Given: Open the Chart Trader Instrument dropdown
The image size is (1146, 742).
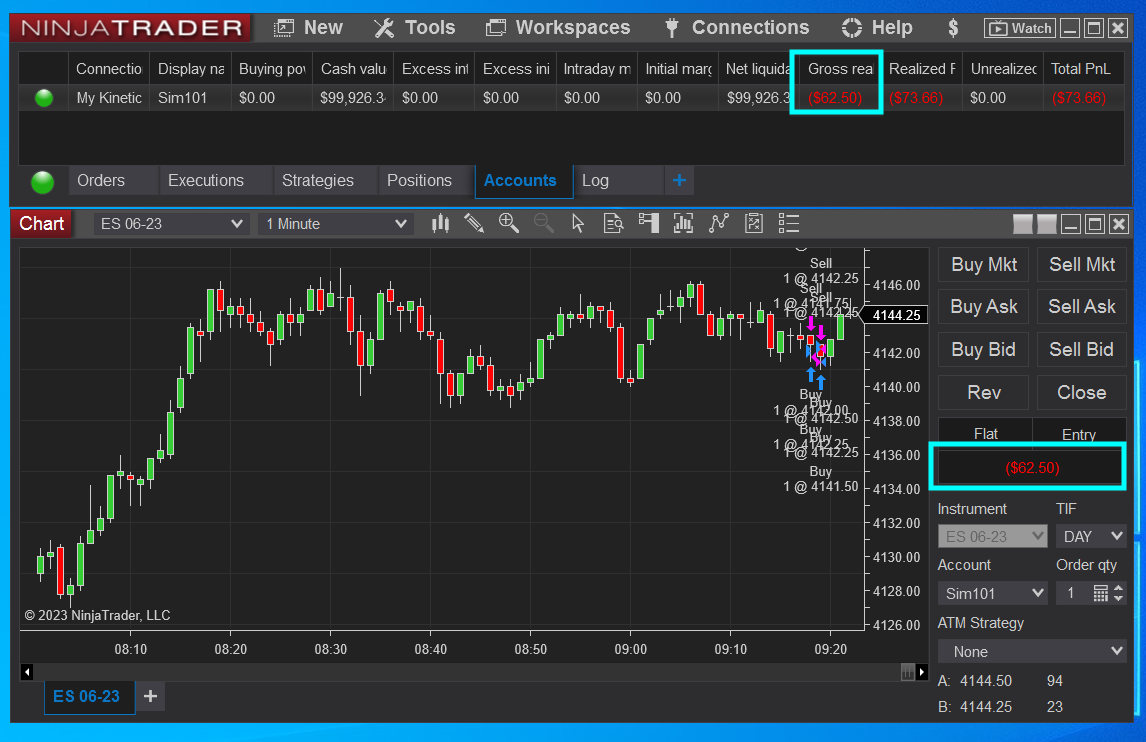Looking at the screenshot, I should click(x=993, y=537).
